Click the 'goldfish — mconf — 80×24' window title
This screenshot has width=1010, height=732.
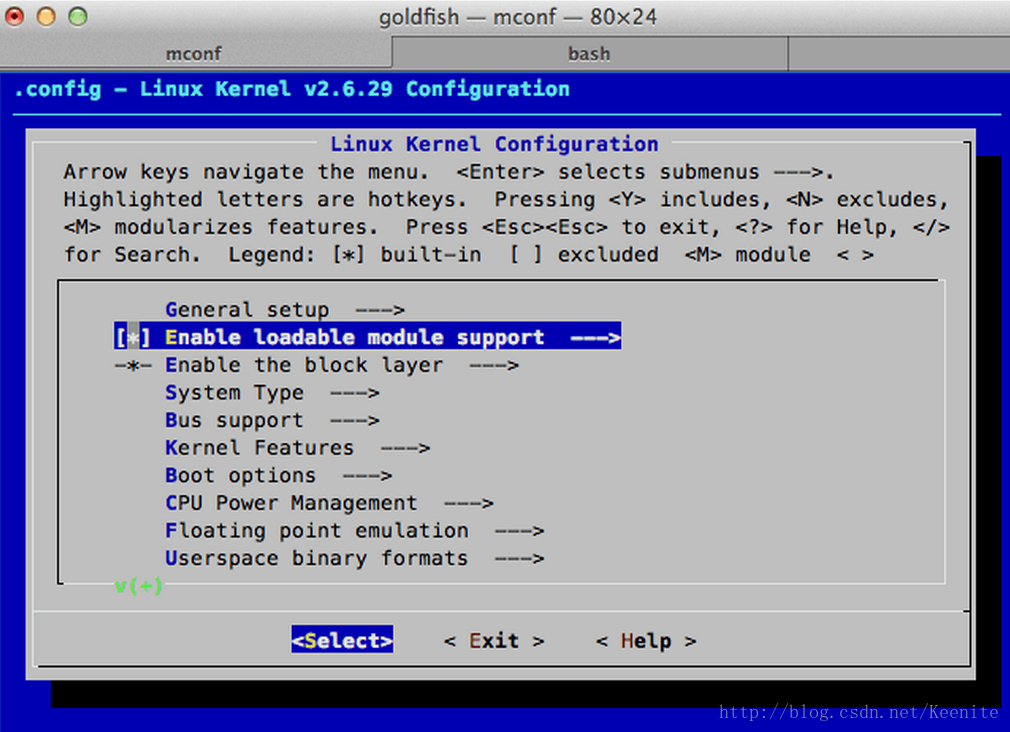517,17
